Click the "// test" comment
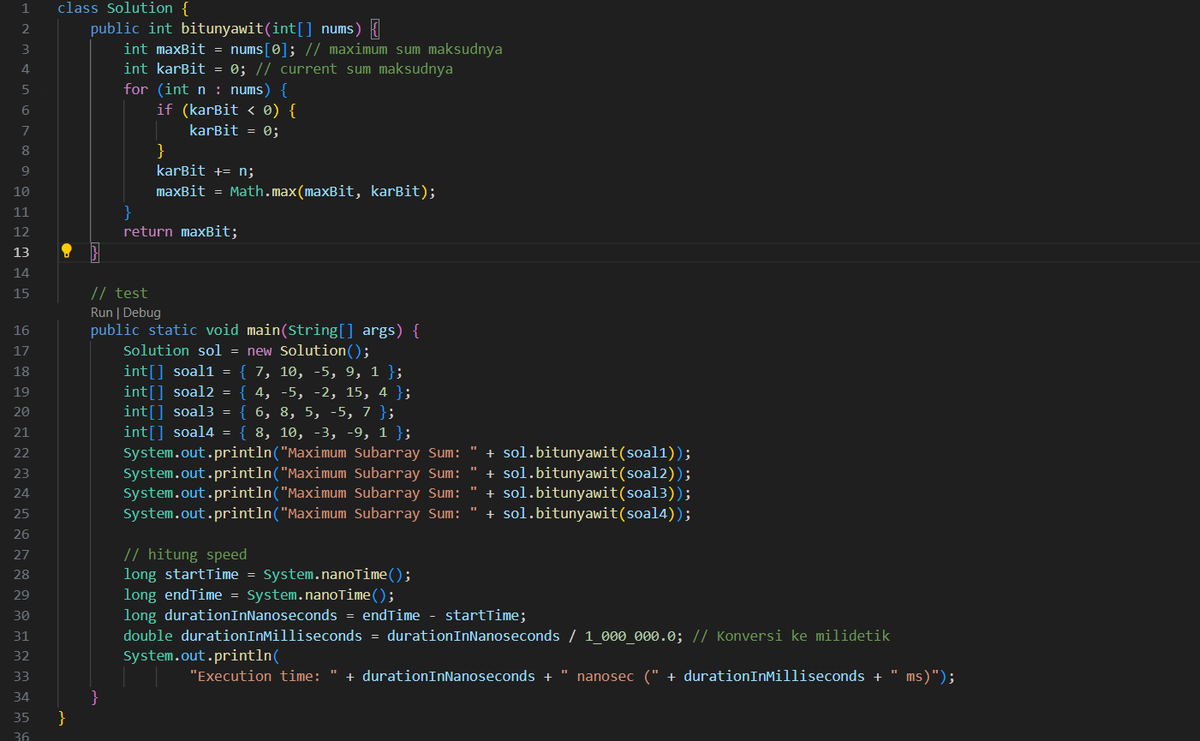The height and width of the screenshot is (741, 1200). coord(119,293)
